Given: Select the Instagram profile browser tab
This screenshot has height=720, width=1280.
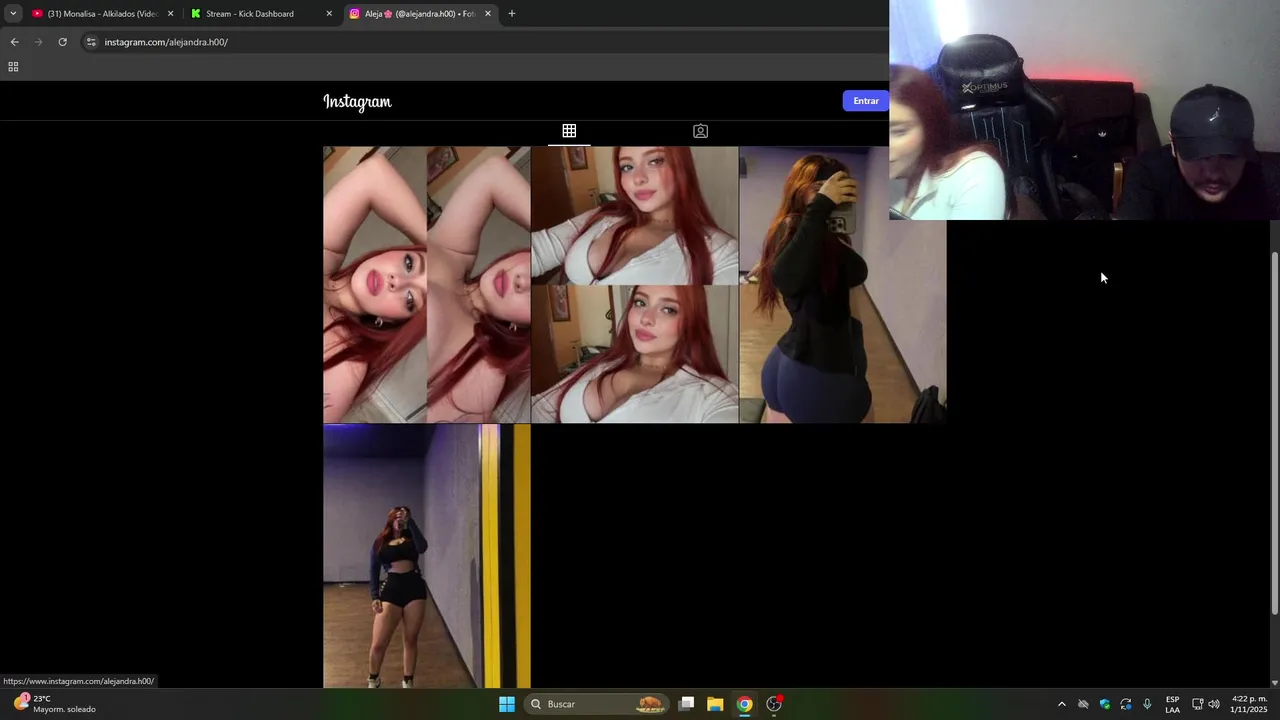Looking at the screenshot, I should pos(420,14).
